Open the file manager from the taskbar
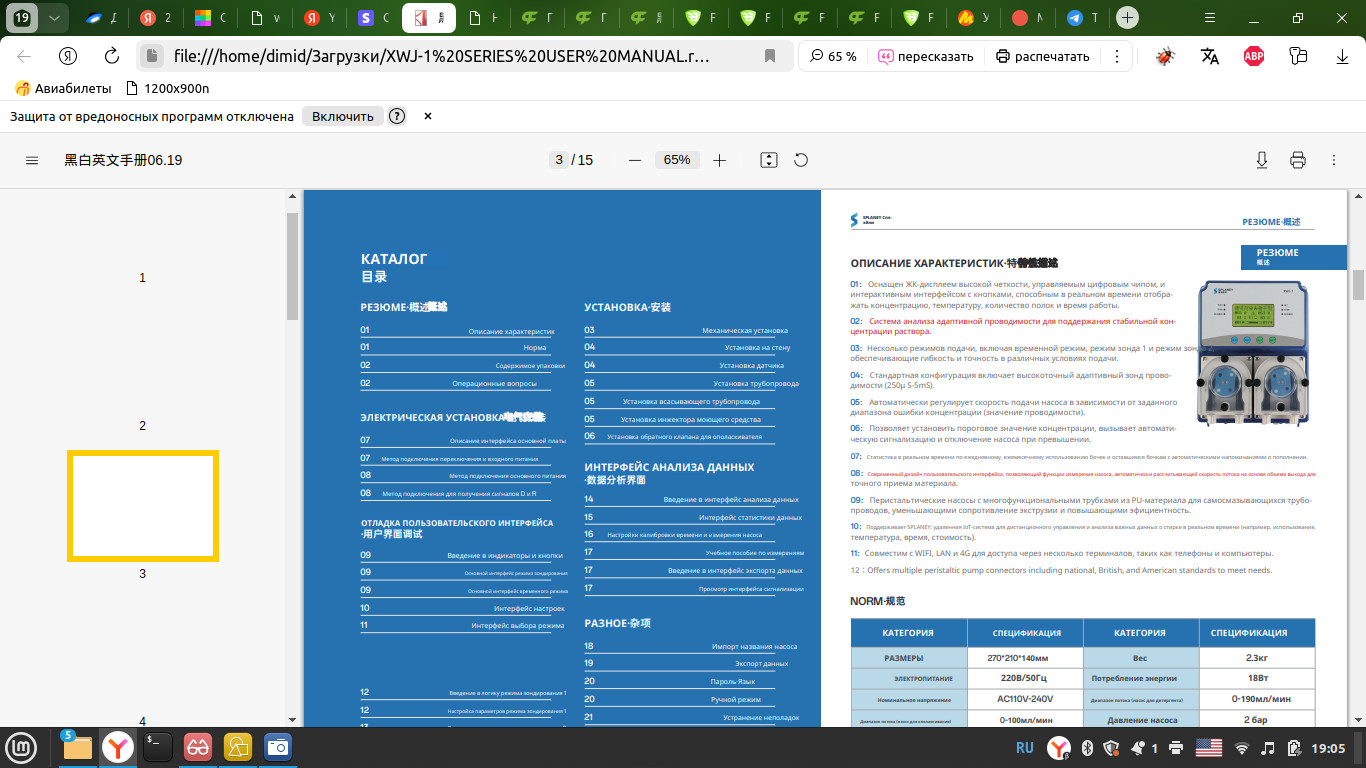 [77, 747]
